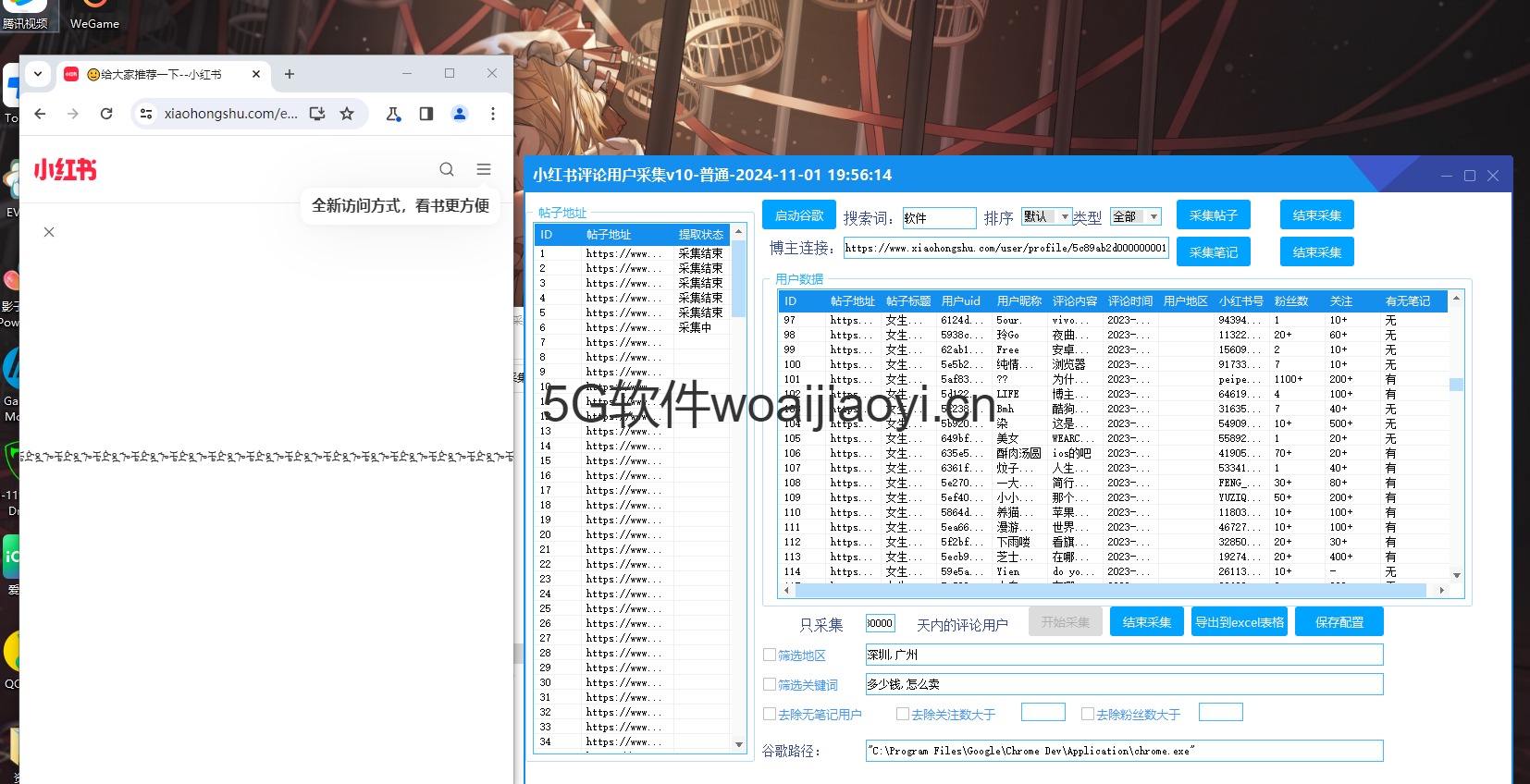Viewport: 1530px width, 784px height.
Task: Enable the 筛选地区 checkbox
Action: point(770,655)
